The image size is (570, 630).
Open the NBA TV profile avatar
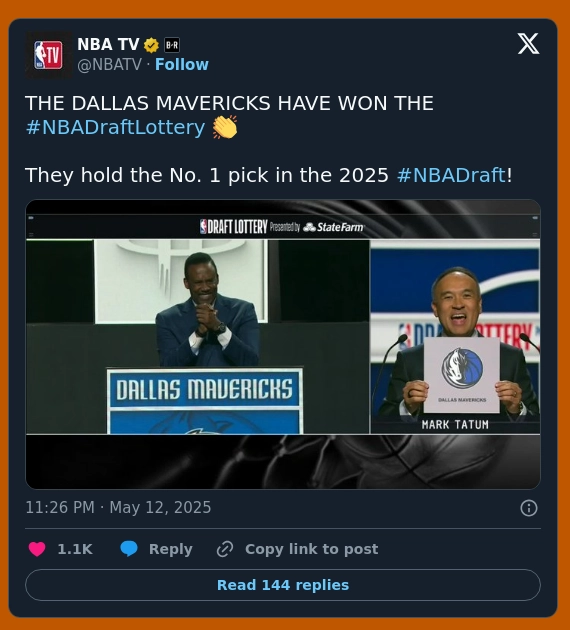(49, 55)
